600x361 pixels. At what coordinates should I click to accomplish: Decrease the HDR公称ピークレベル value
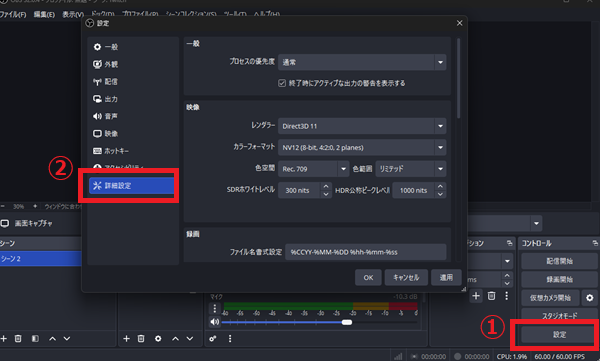(440, 194)
